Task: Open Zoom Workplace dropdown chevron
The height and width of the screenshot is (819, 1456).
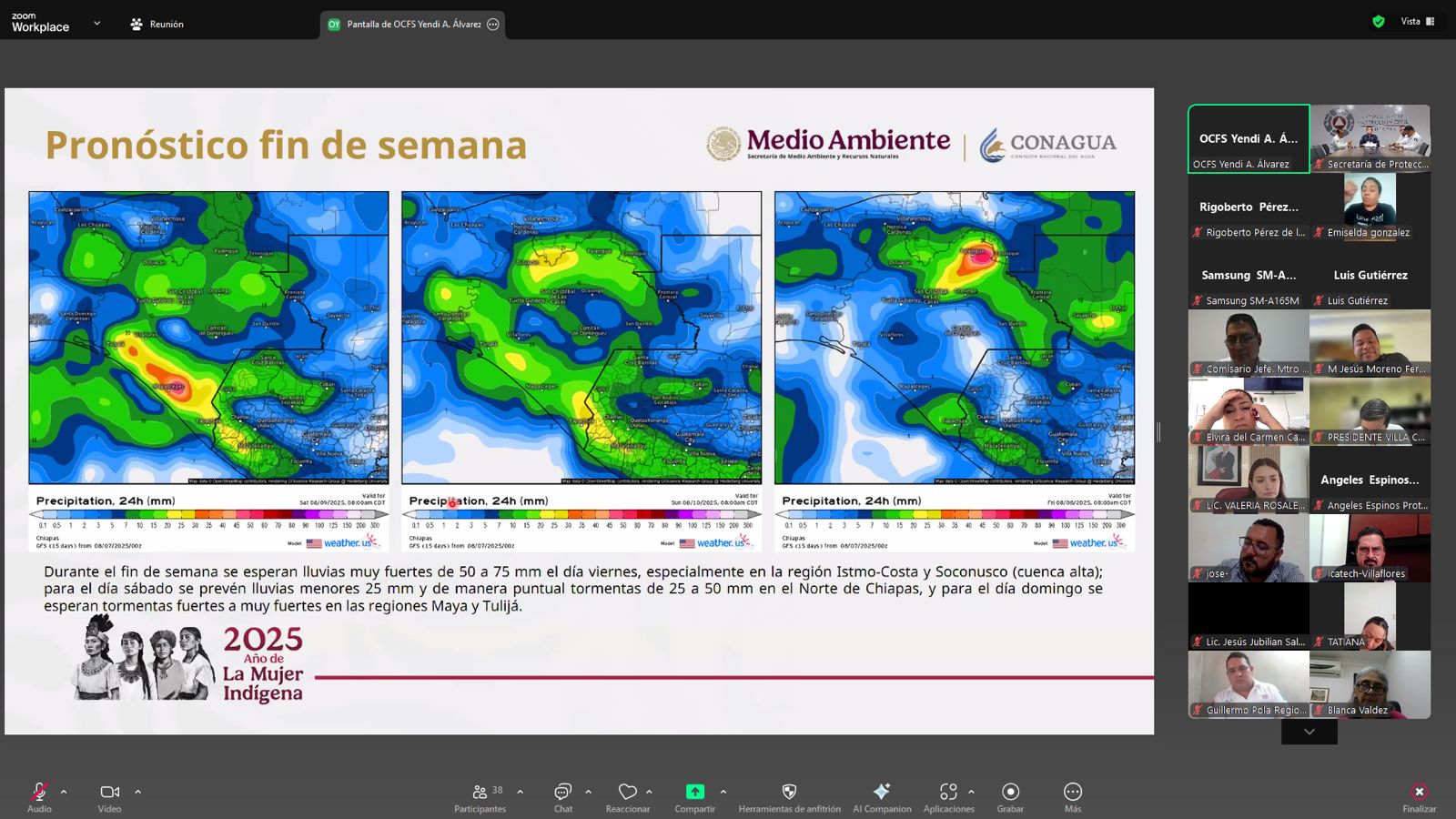Action: pos(96,24)
